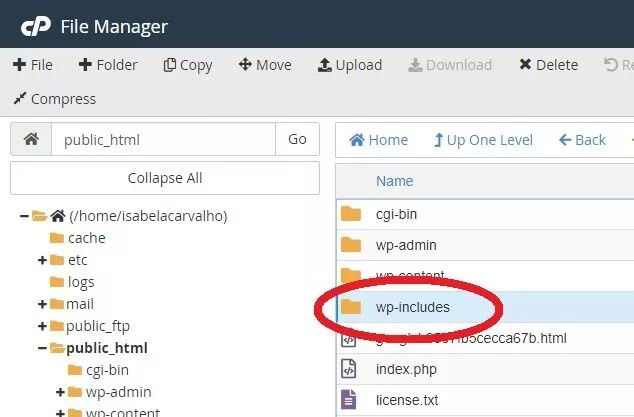
Task: Go to Home in file navigation bar
Action: [x=378, y=140]
